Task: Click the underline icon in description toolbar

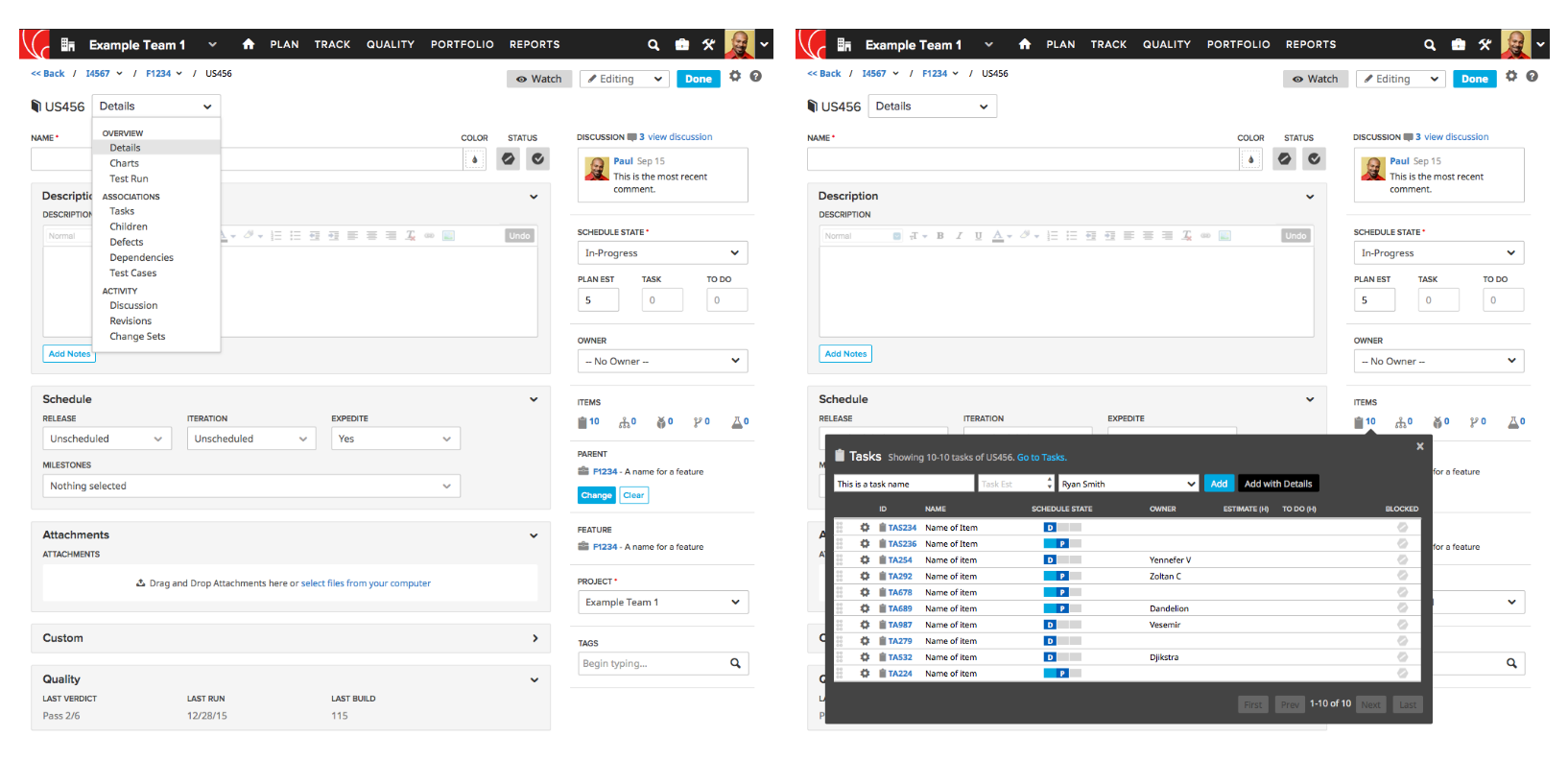Action: point(978,236)
